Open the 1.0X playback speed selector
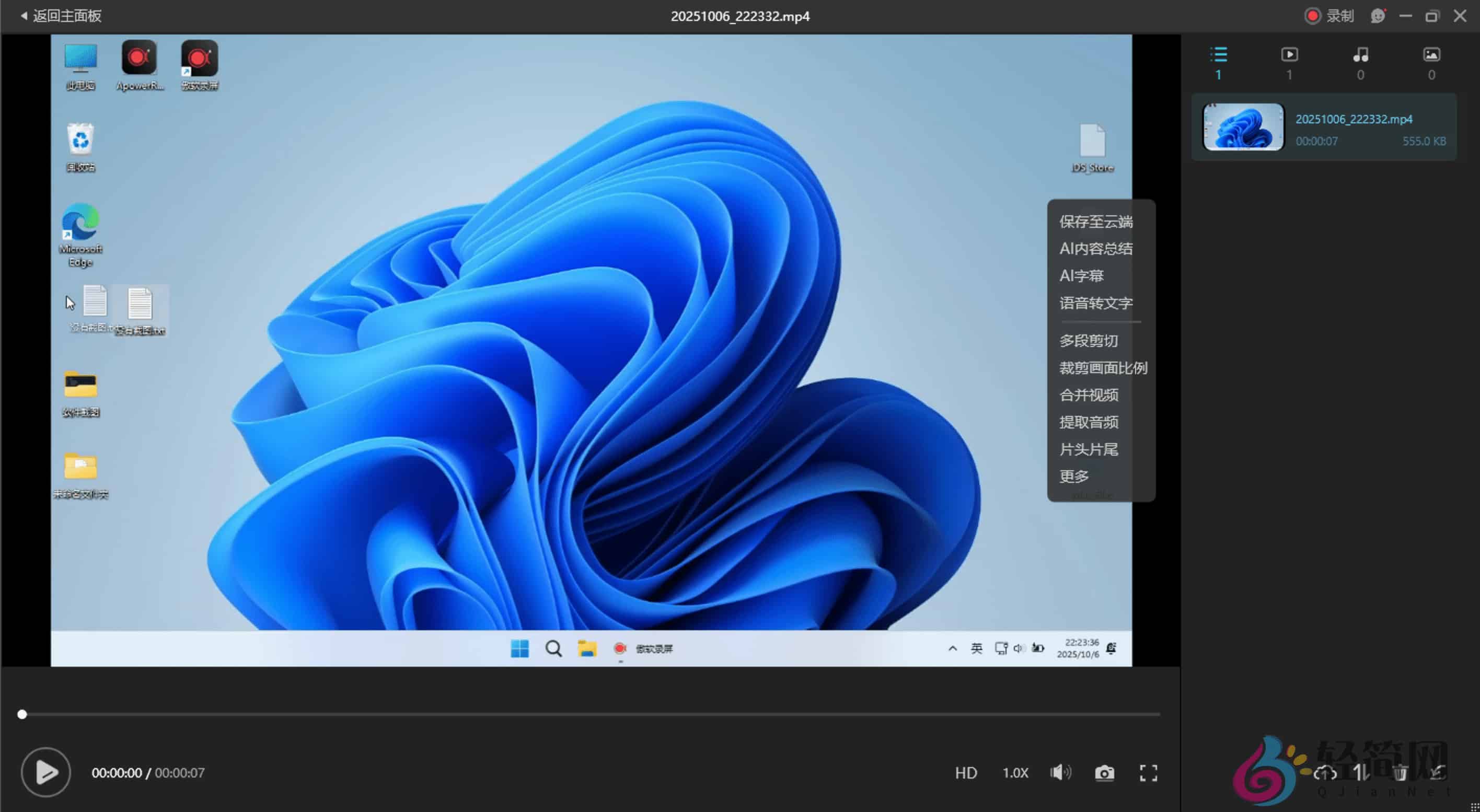Viewport: 1480px width, 812px height. (1015, 773)
